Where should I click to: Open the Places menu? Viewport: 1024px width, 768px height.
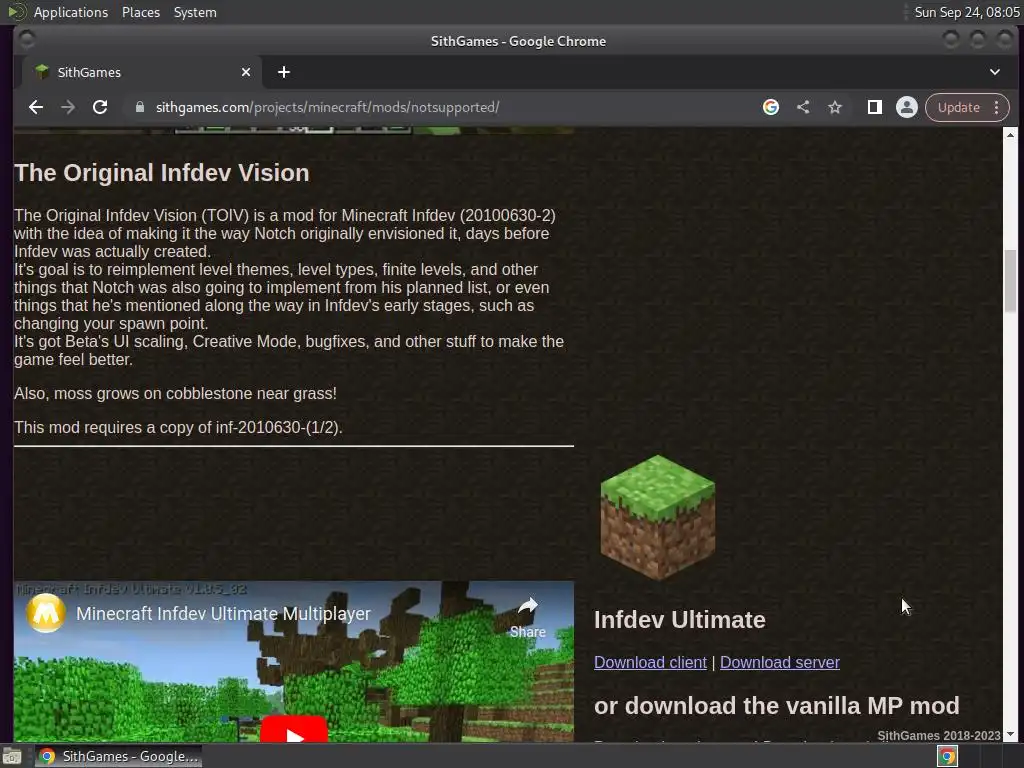(140, 12)
